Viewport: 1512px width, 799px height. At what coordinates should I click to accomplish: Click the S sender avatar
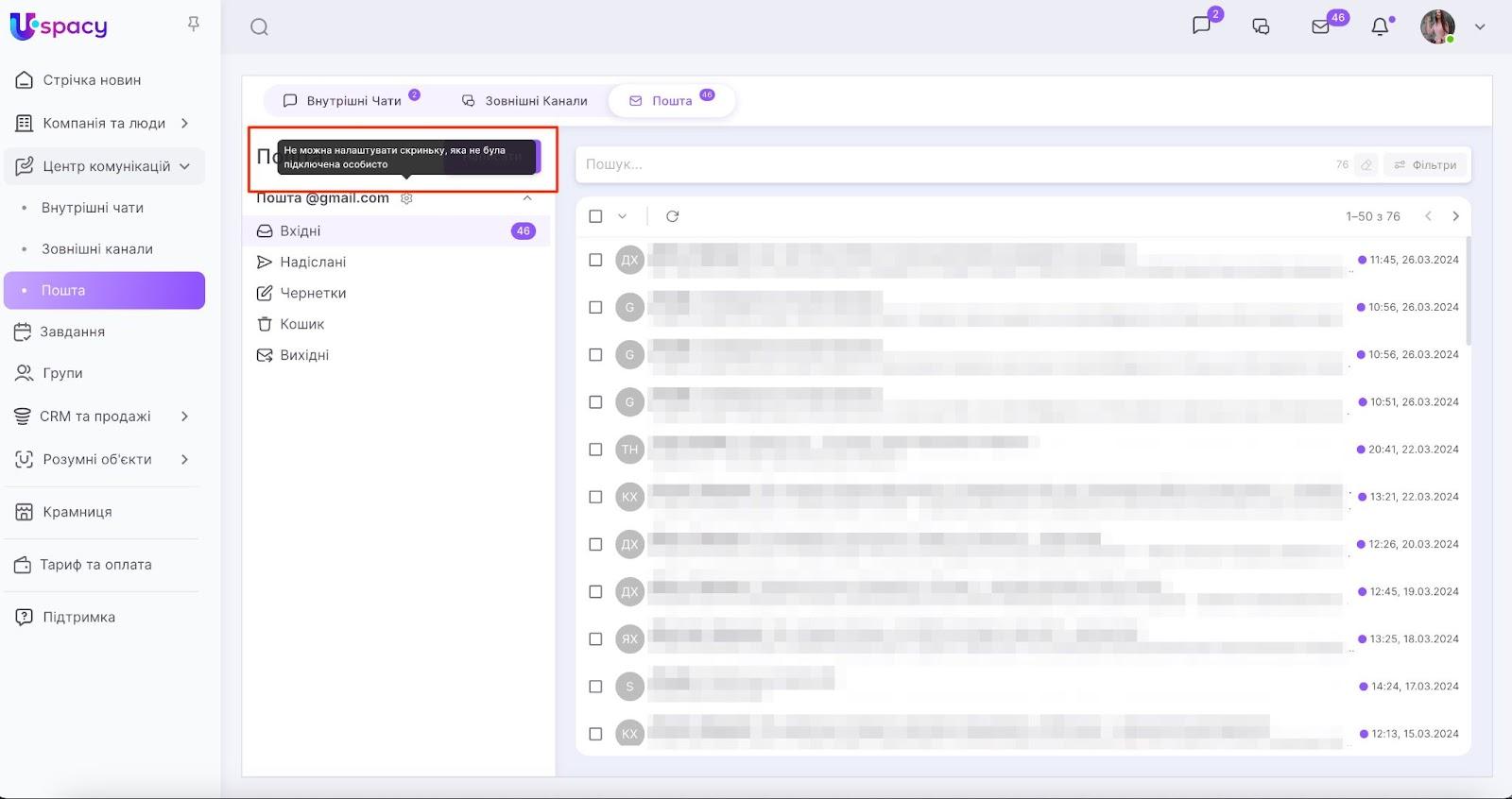click(x=629, y=687)
